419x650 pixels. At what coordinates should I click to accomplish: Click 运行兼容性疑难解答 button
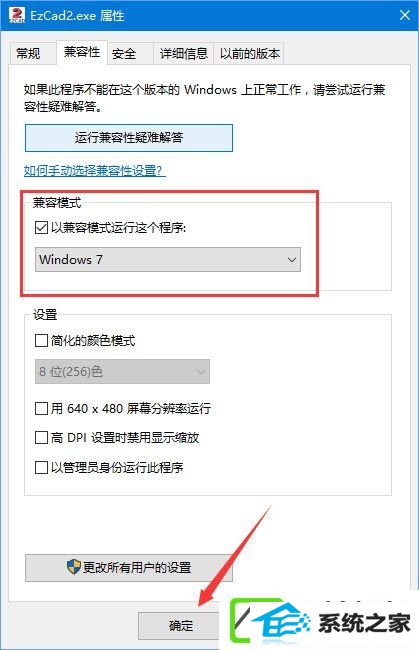[129, 138]
